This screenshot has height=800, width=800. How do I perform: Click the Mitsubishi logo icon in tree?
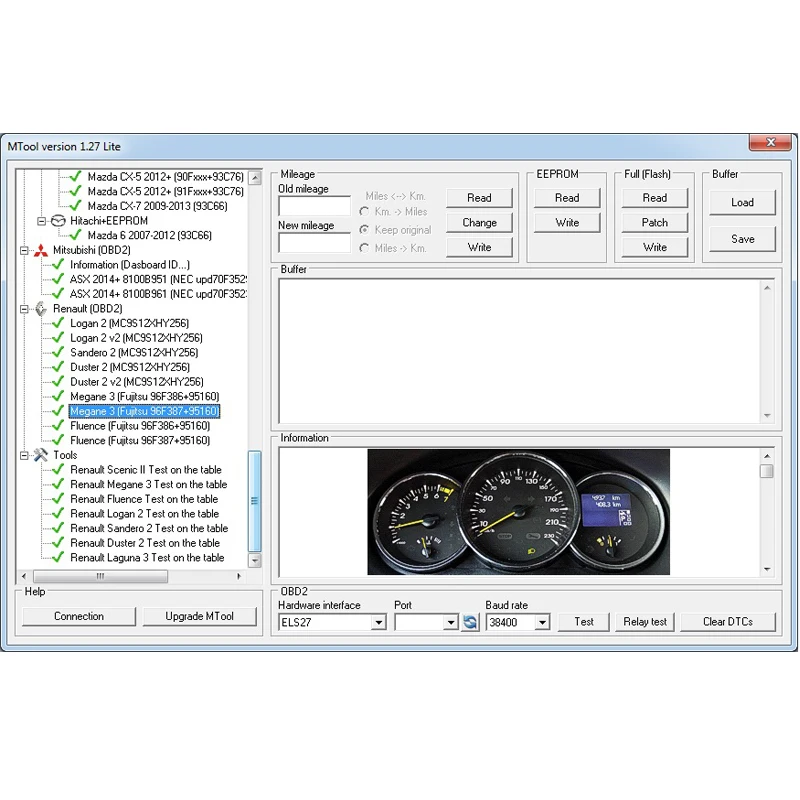[x=41, y=250]
